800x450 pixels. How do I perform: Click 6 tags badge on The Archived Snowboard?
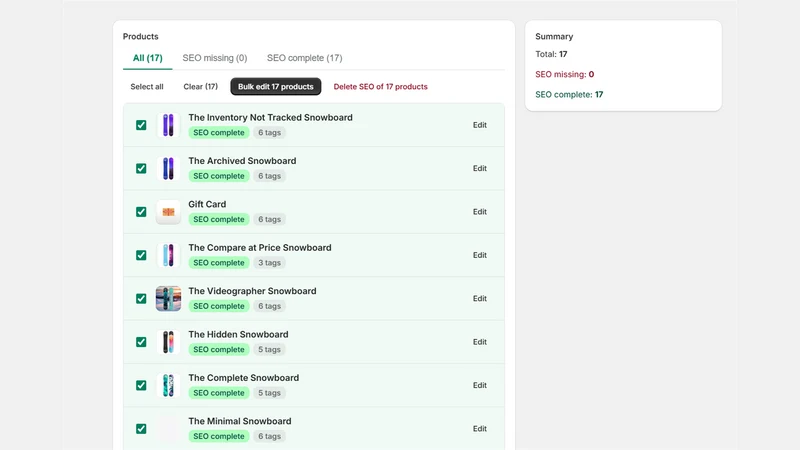click(269, 176)
